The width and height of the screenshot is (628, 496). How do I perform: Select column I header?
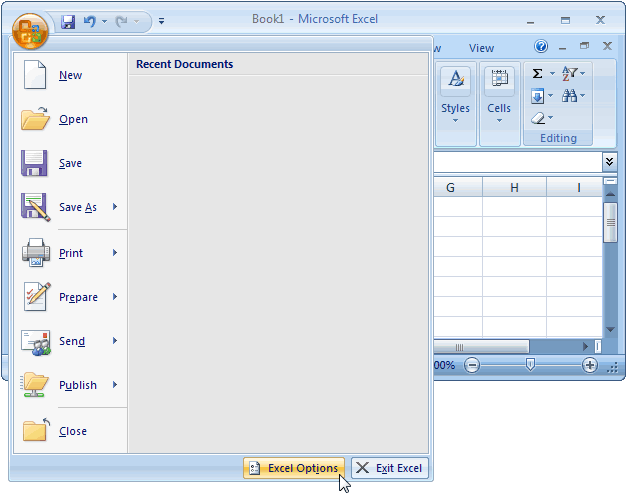pyautogui.click(x=574, y=188)
